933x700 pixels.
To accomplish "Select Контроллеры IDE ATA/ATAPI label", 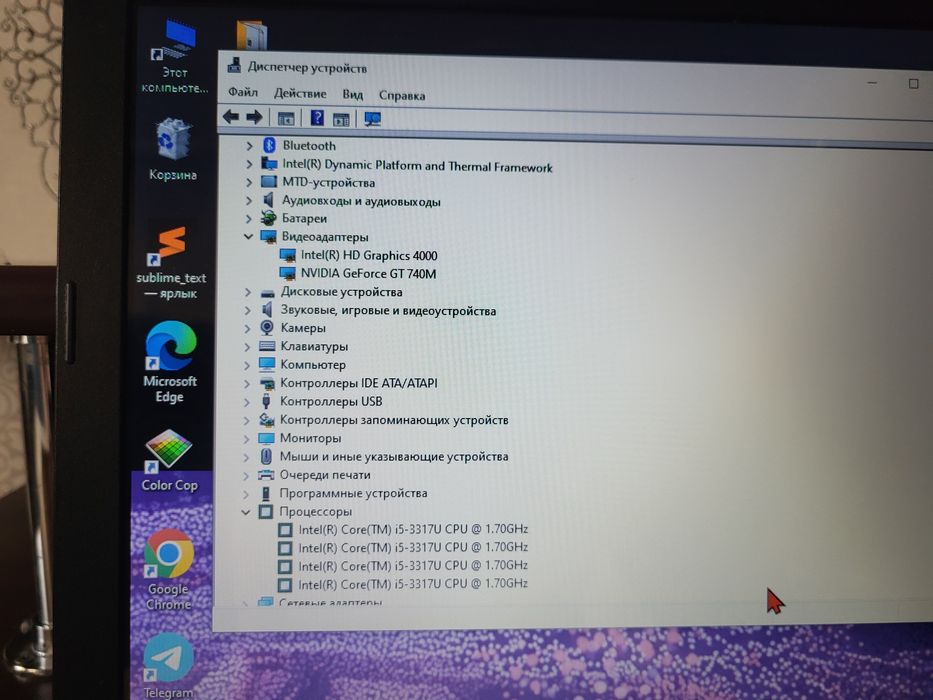I will [359, 383].
